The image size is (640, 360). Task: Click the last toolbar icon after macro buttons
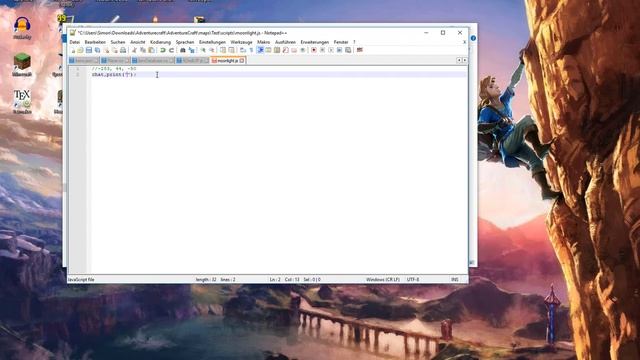click(x=360, y=50)
